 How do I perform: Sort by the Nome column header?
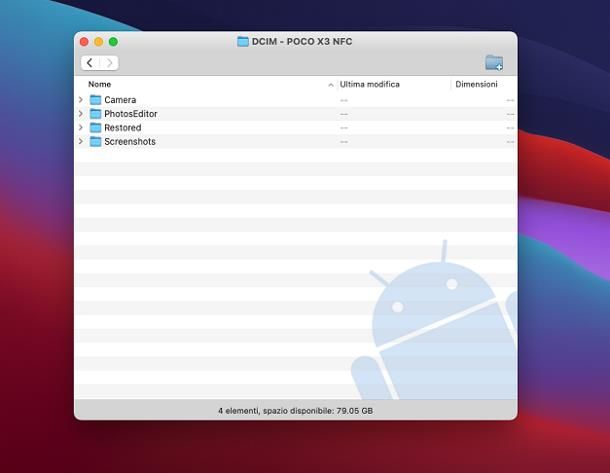pos(100,84)
